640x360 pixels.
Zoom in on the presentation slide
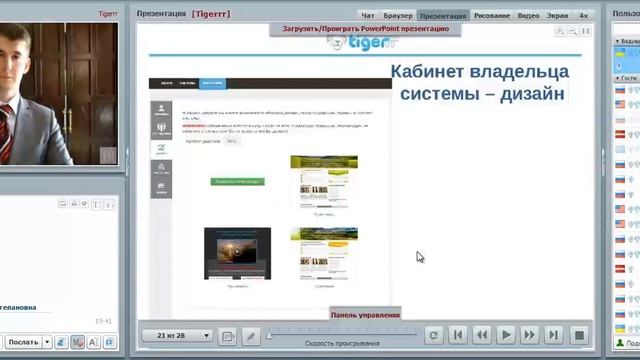(x=560, y=31)
